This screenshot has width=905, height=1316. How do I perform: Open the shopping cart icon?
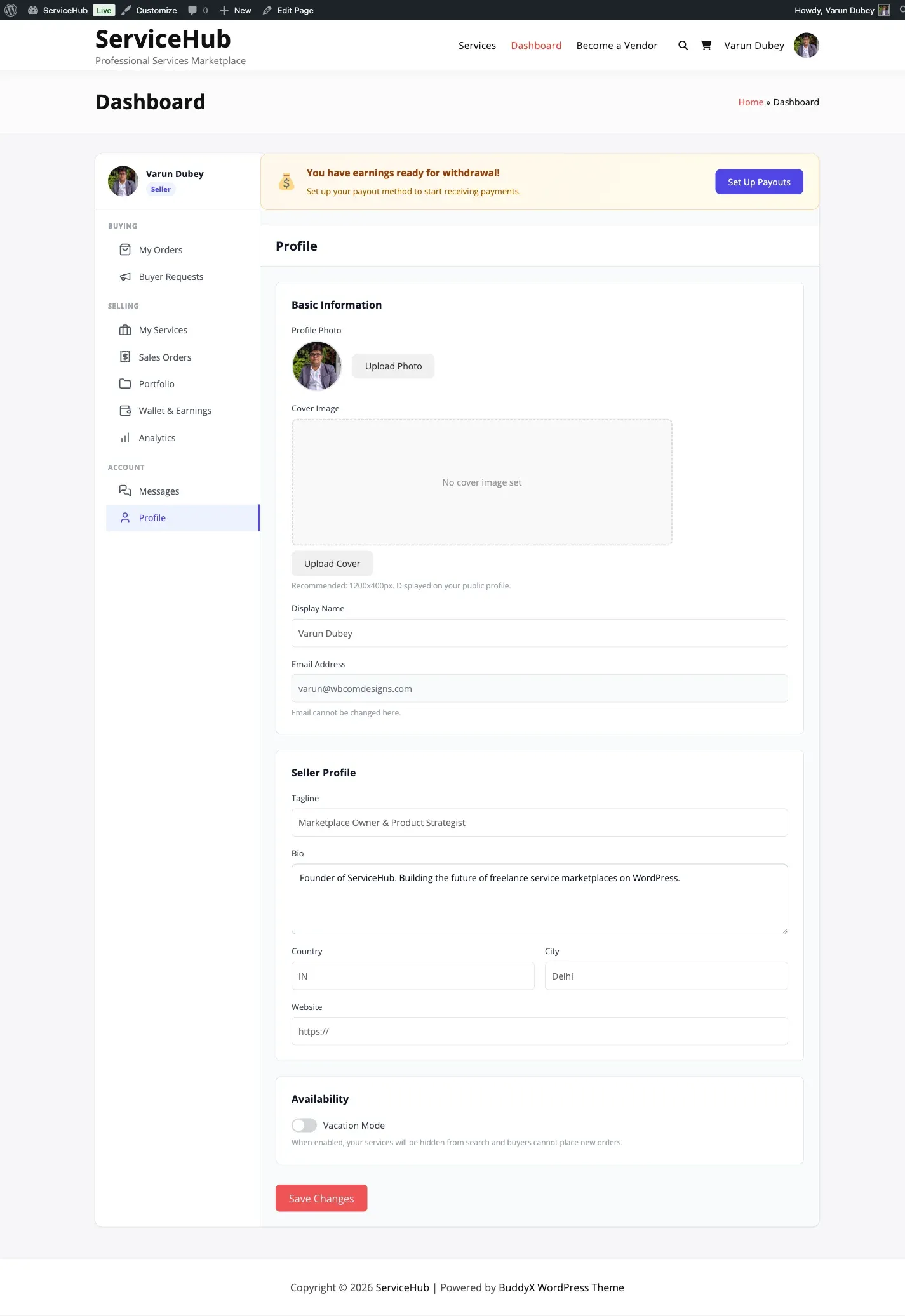(x=706, y=45)
